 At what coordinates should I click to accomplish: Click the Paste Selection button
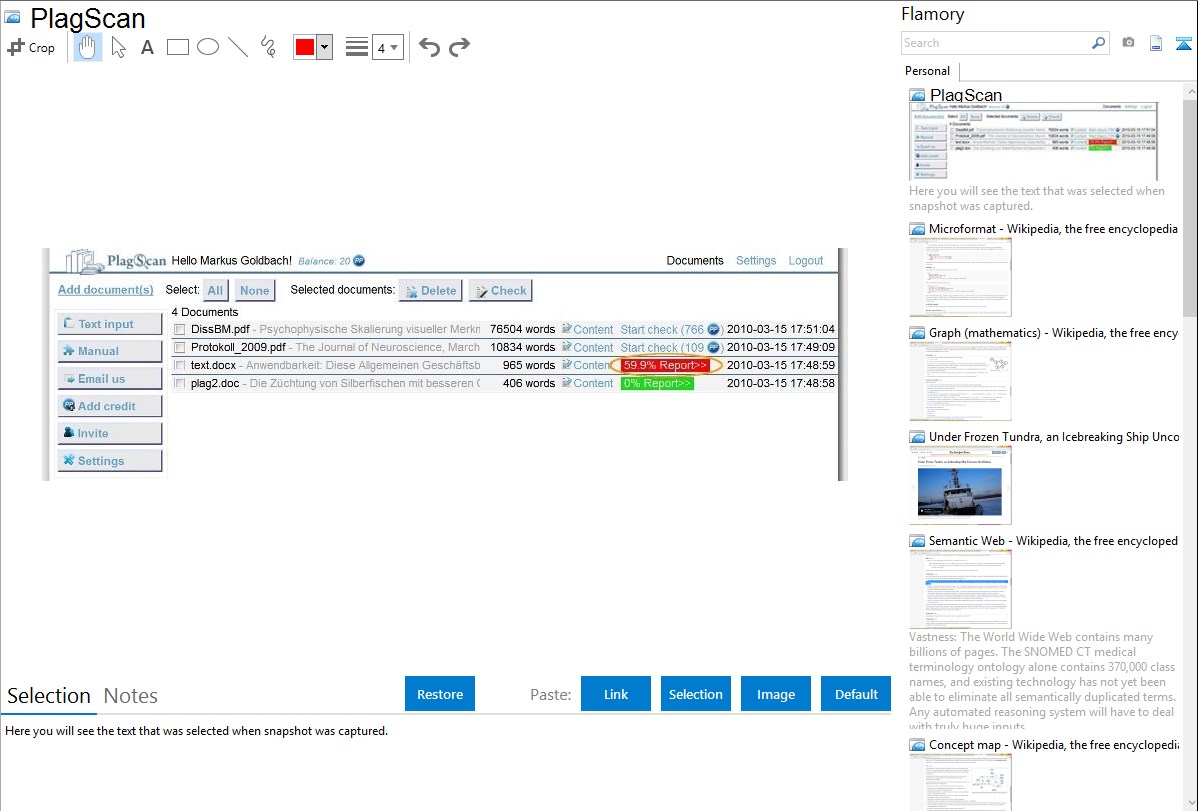(x=696, y=694)
